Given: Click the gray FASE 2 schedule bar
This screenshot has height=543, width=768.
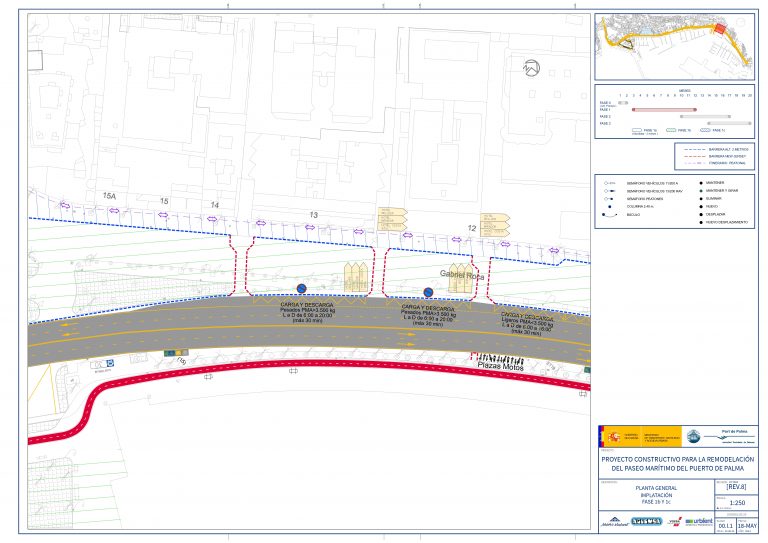Looking at the screenshot, I should (x=705, y=117).
